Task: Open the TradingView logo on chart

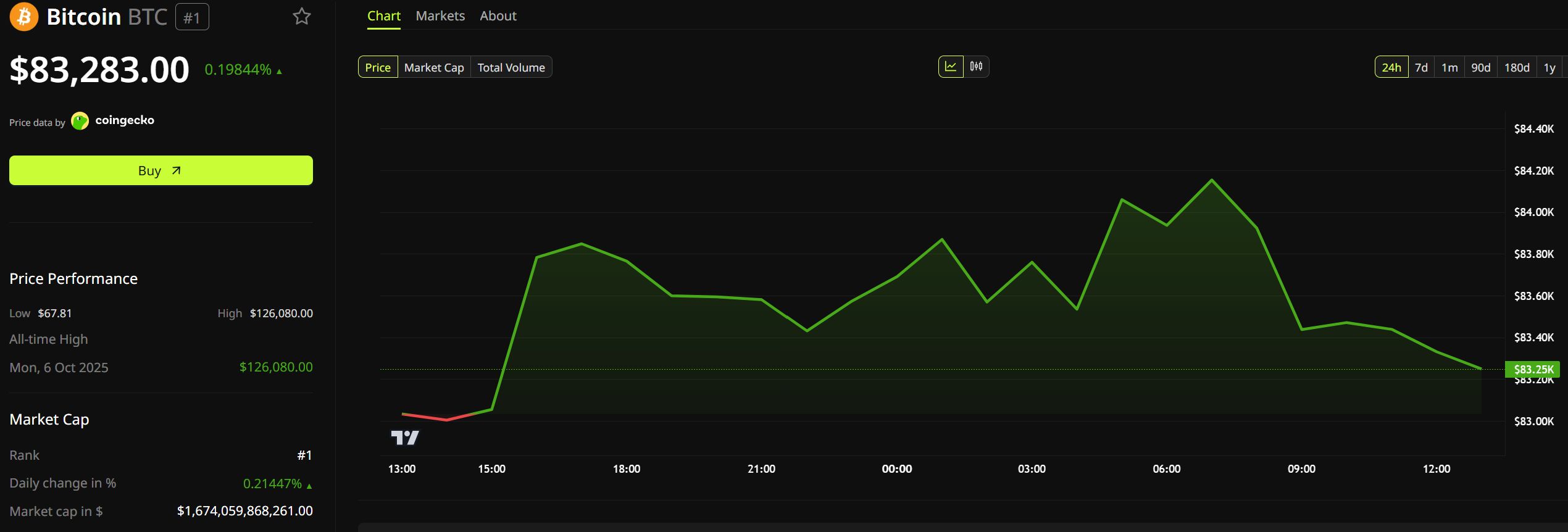Action: [x=405, y=438]
